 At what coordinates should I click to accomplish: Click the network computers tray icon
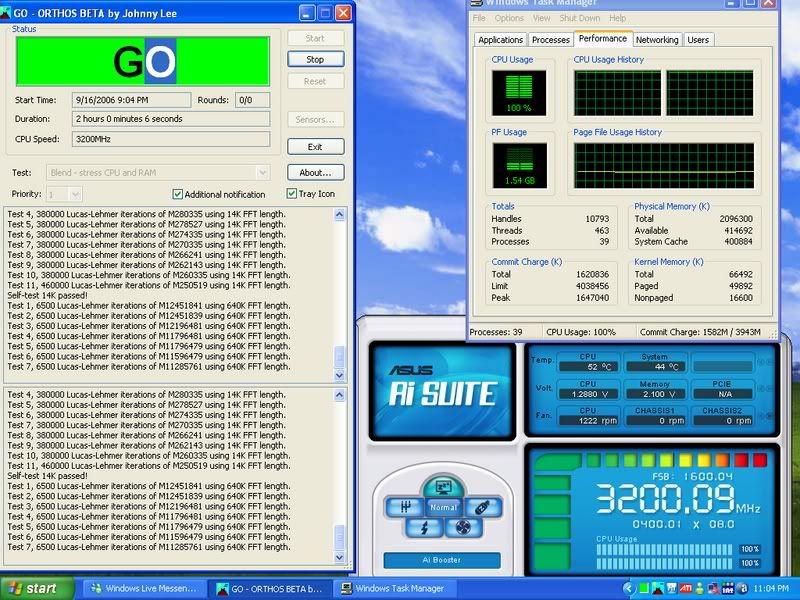[x=713, y=589]
